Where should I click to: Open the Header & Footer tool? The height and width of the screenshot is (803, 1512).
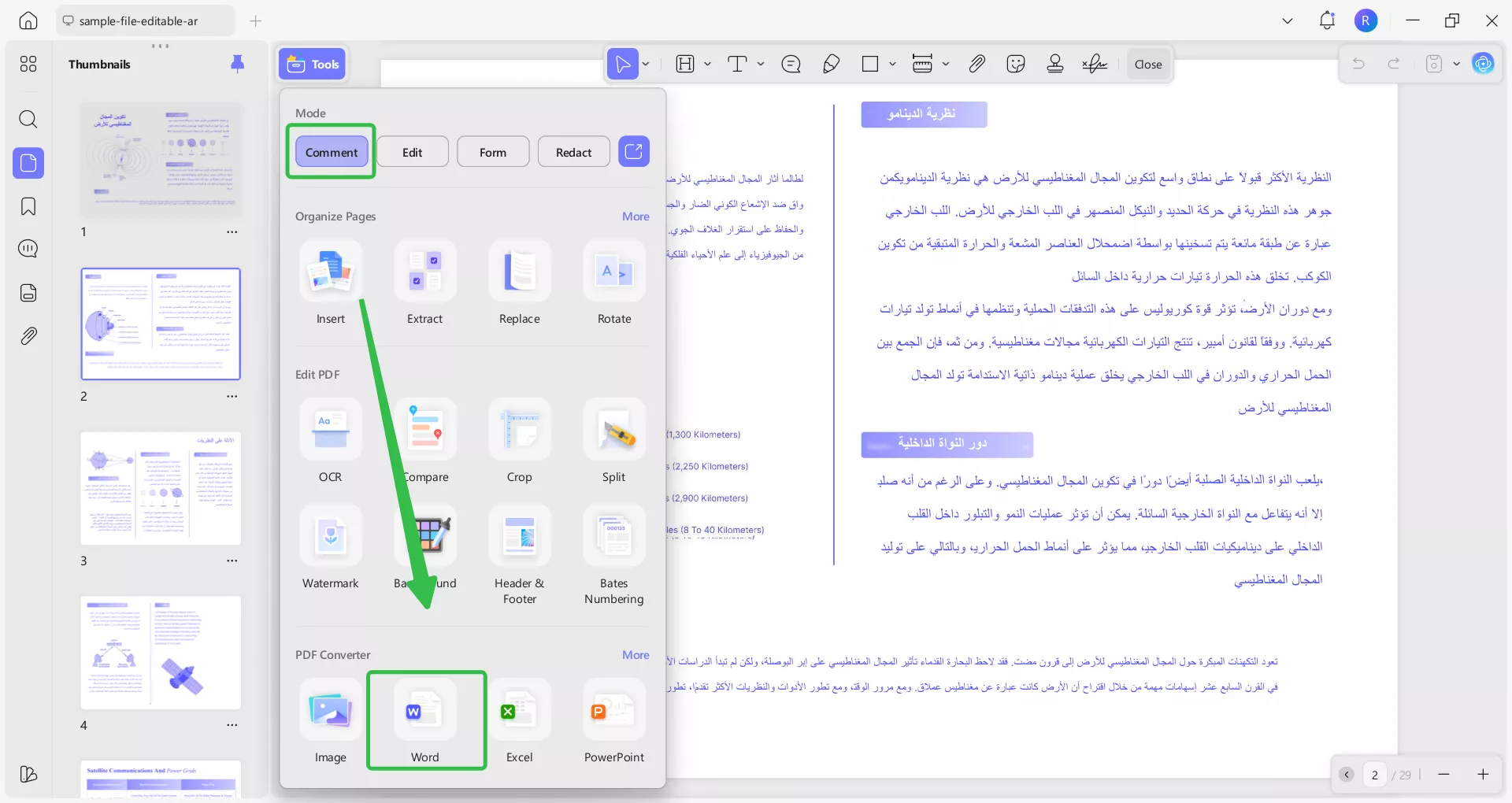[x=520, y=556]
